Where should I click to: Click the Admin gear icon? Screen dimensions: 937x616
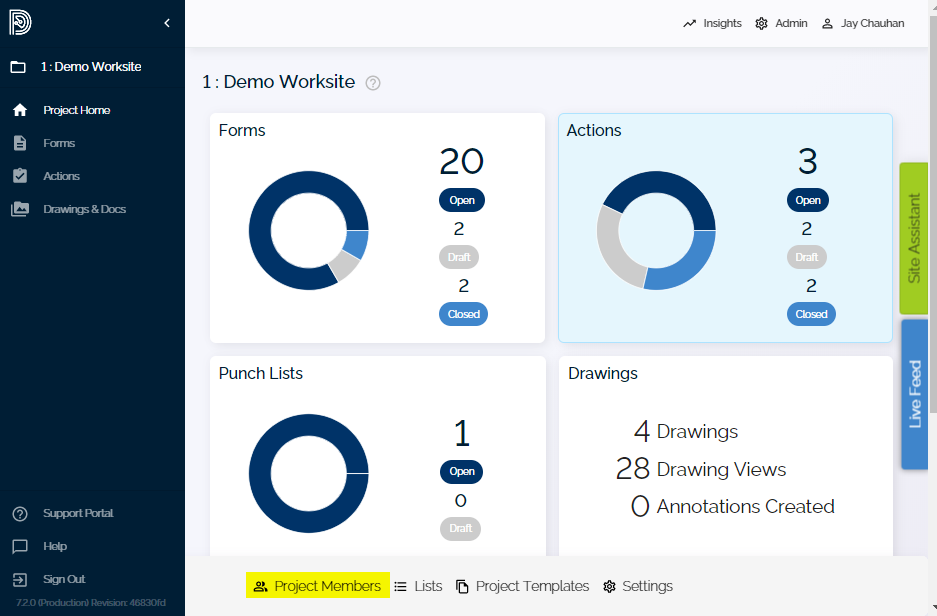coord(762,23)
